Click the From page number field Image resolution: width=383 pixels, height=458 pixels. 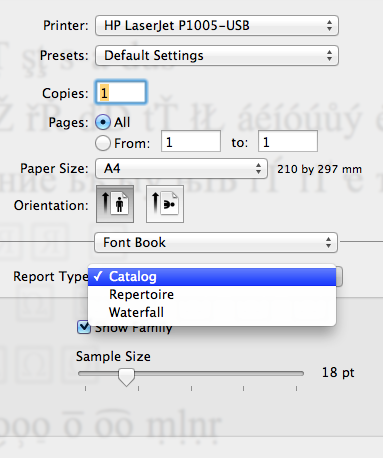(191, 141)
